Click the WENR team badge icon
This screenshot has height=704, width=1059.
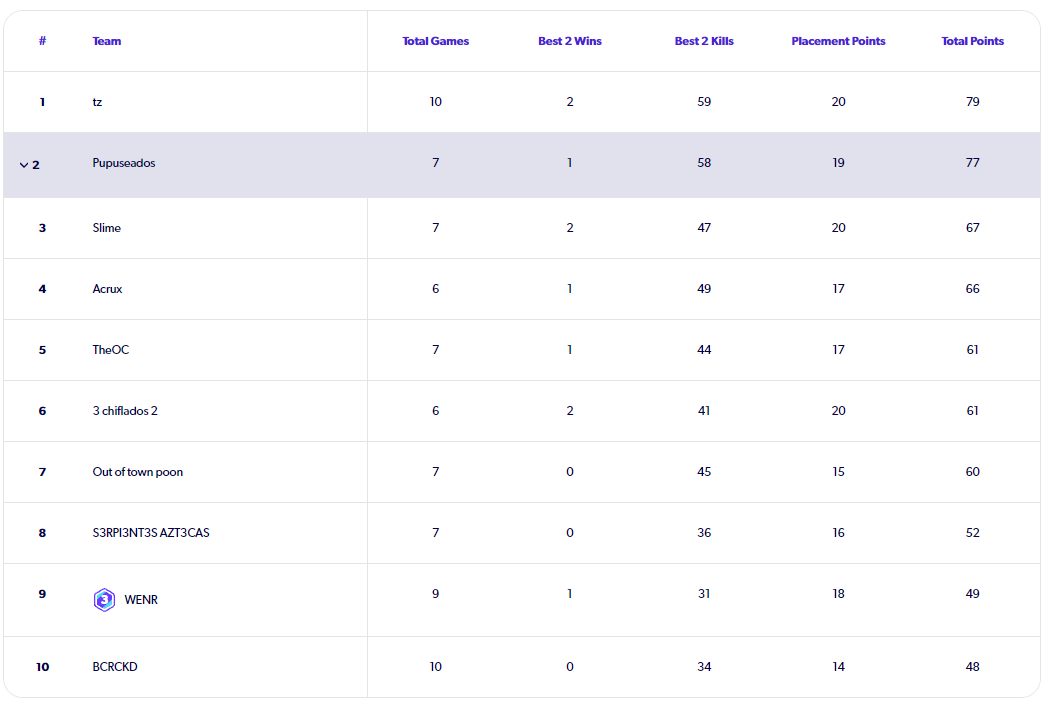click(104, 600)
